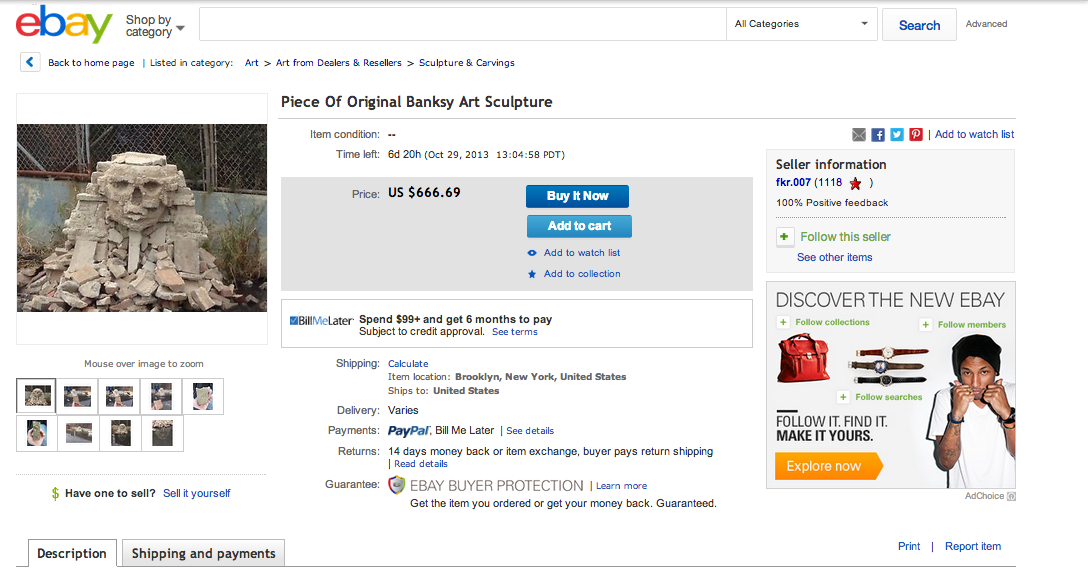Screen dimensions: 1088x576
Task: Click the Add to cart button
Action: (579, 226)
